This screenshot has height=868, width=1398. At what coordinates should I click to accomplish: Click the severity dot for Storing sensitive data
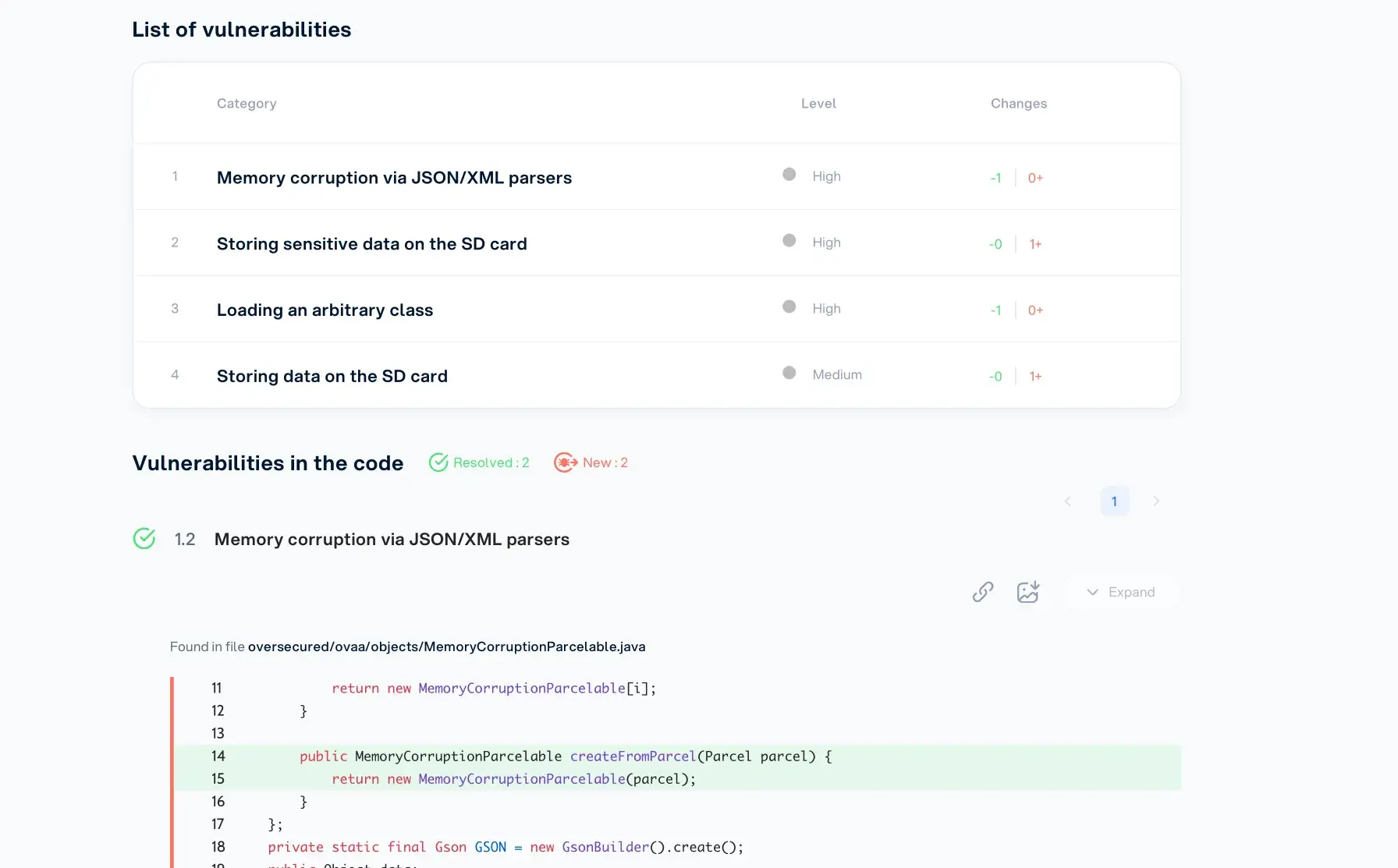[x=789, y=241]
